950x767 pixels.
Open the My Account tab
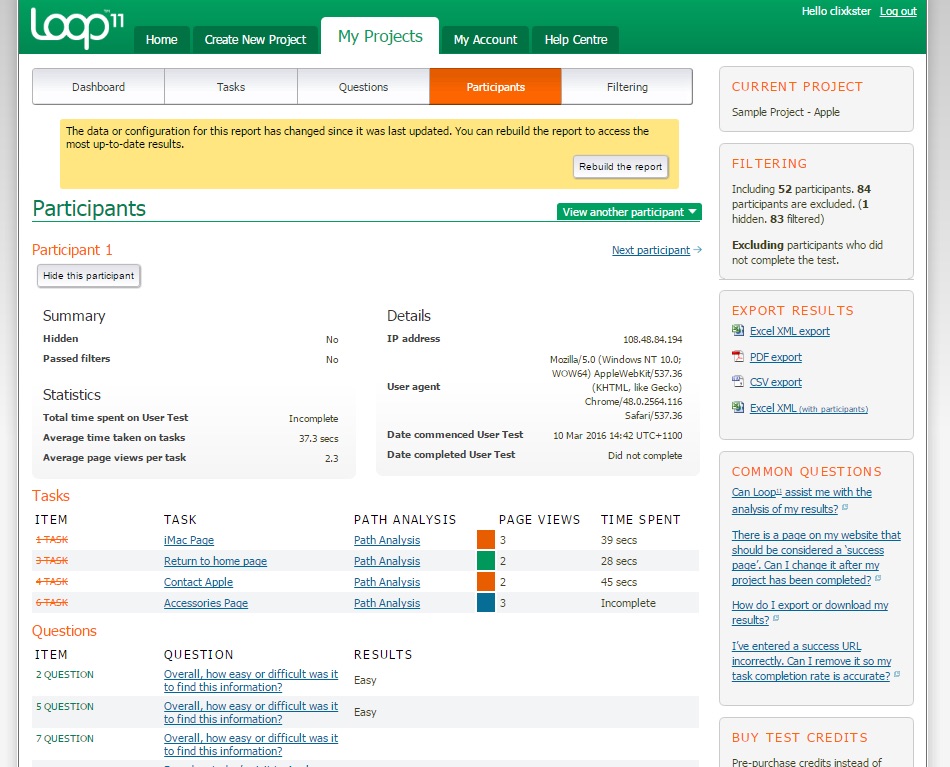click(x=485, y=40)
